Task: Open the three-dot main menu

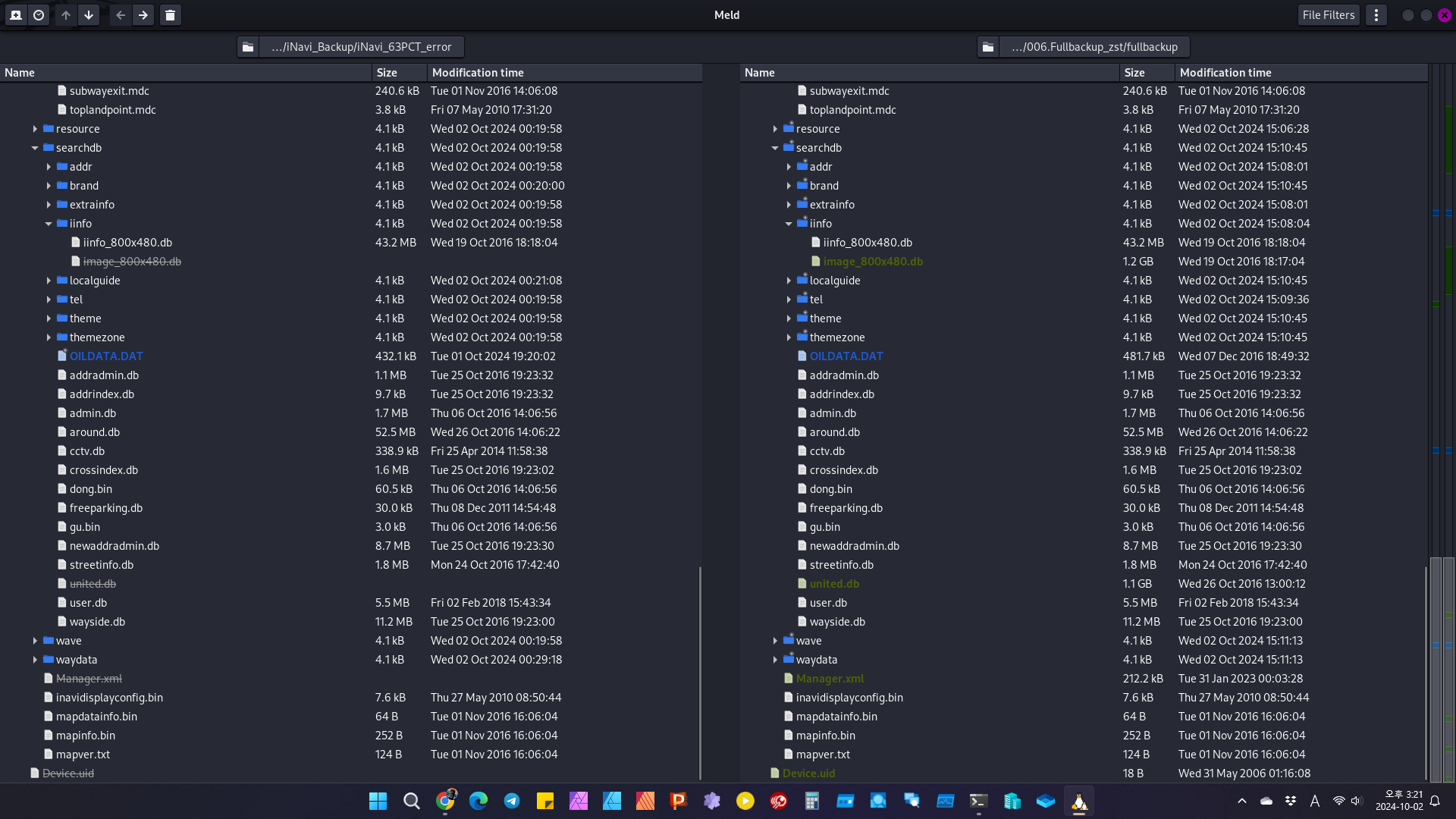Action: [1376, 15]
